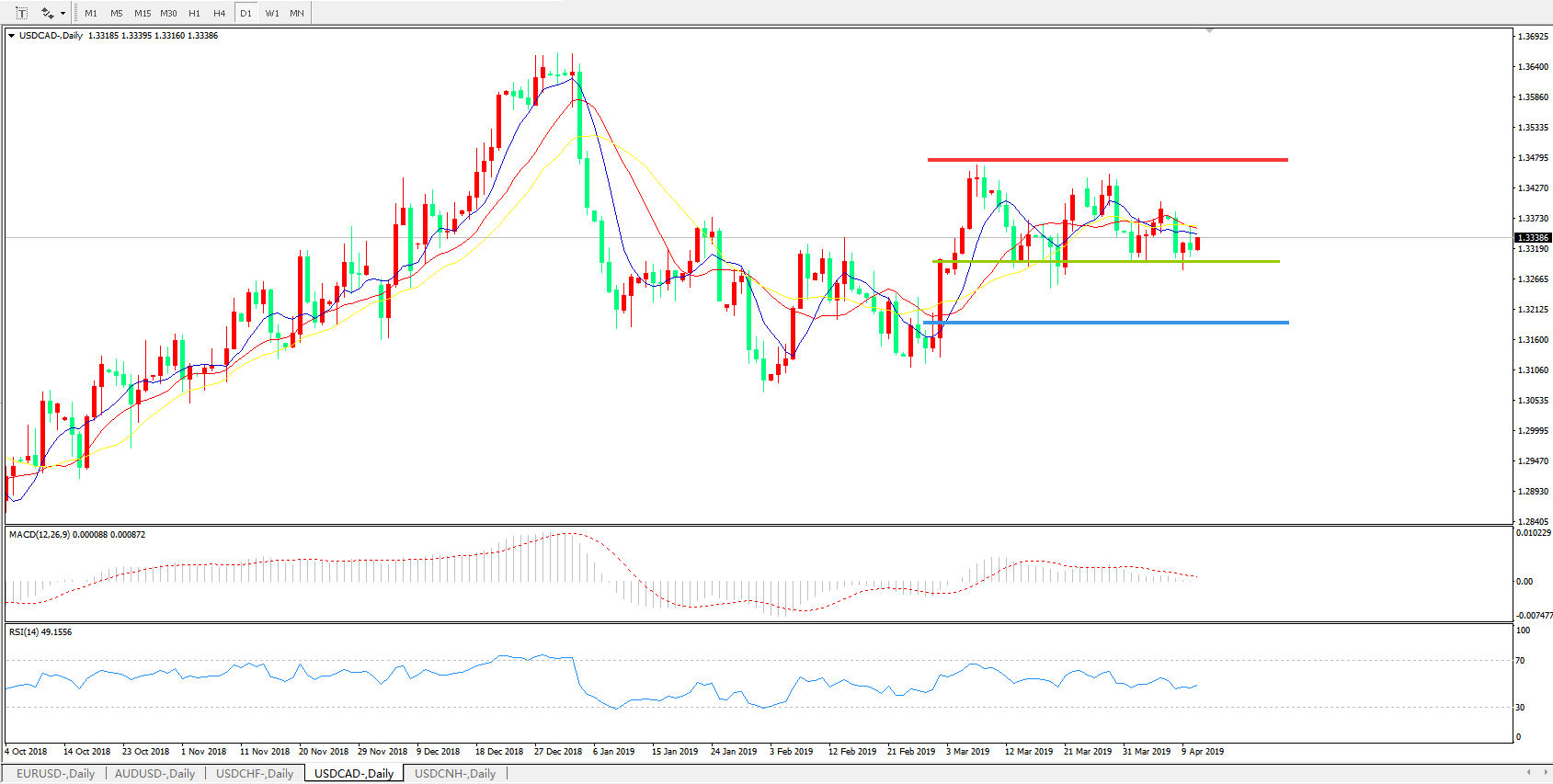Switch chart to M1 timeframe
1553x784 pixels.
pos(91,13)
